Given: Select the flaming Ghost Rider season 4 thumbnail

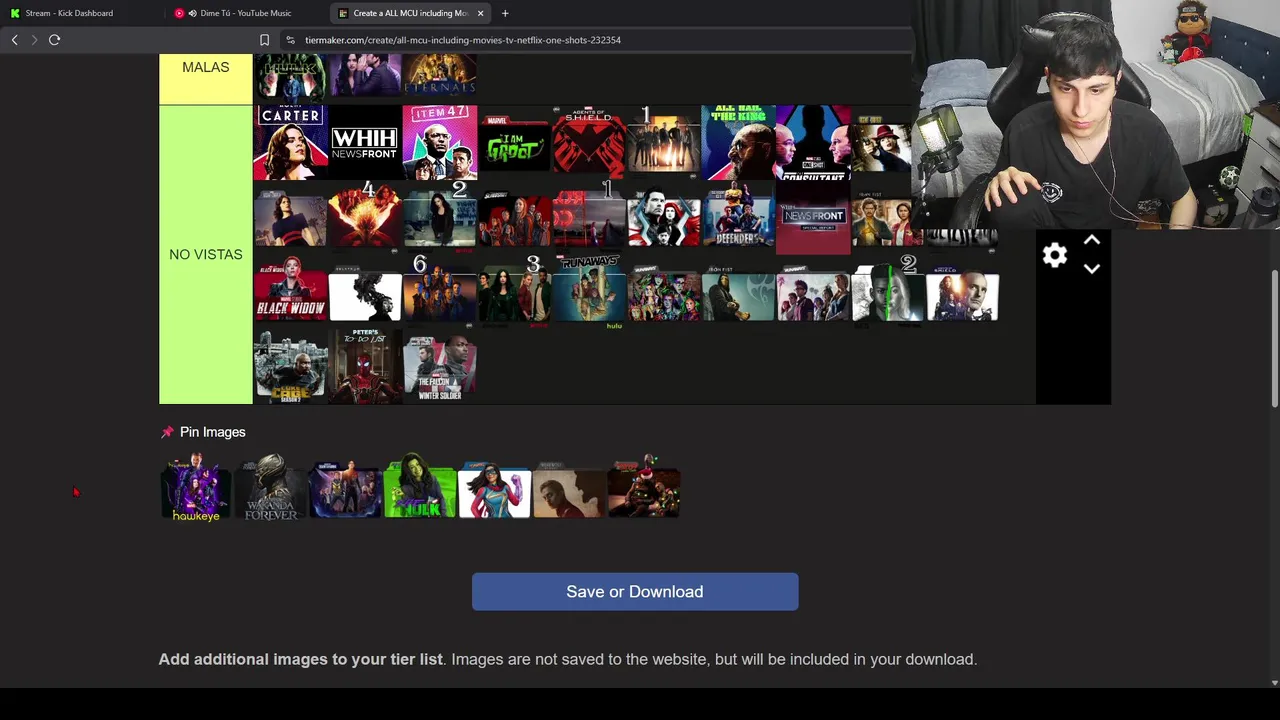Looking at the screenshot, I should (365, 217).
